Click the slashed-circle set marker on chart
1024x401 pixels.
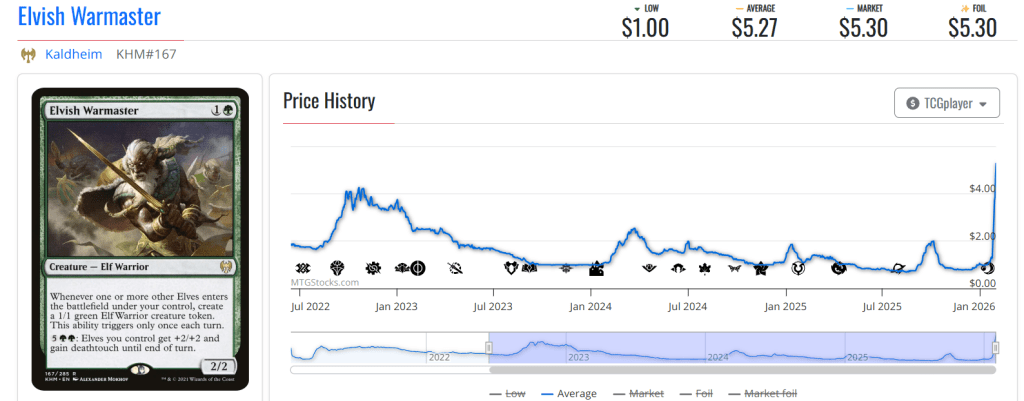point(456,267)
